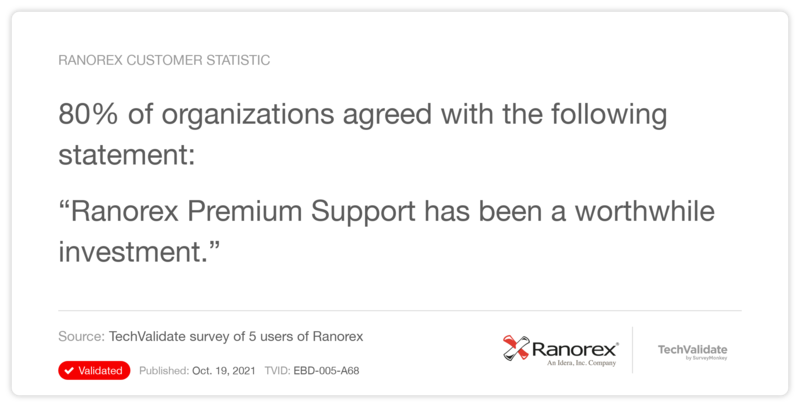Viewport: 800px width, 407px height.
Task: Click the 'Source:' label
Action: coord(82,337)
